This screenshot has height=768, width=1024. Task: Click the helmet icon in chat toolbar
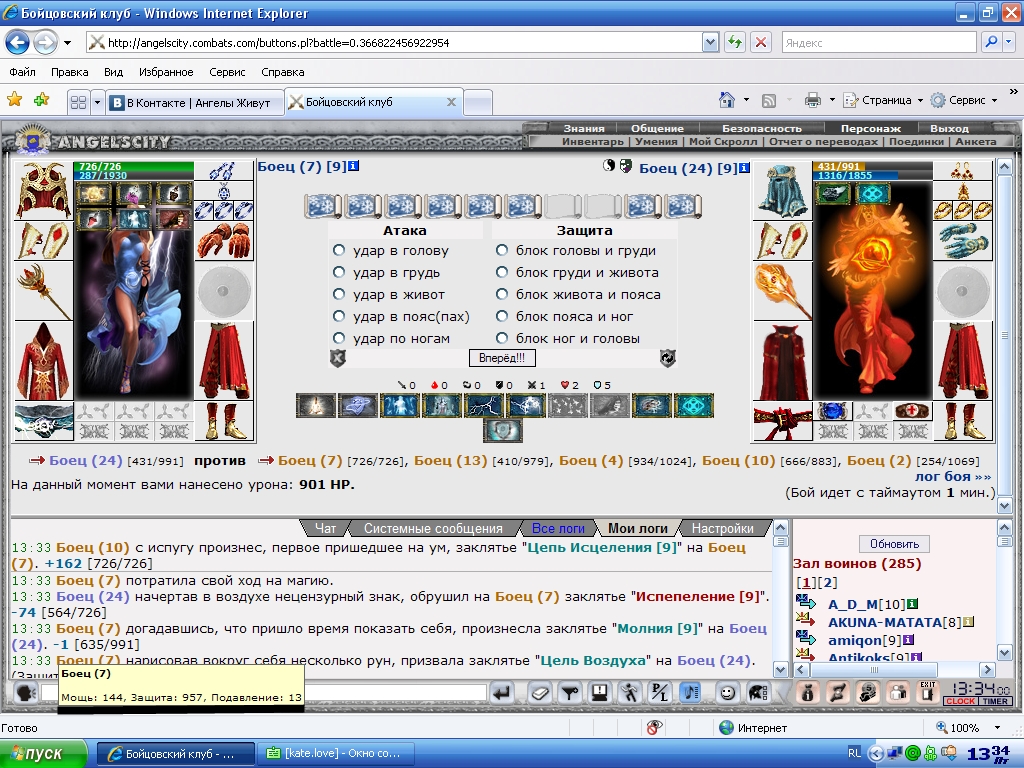coord(758,692)
